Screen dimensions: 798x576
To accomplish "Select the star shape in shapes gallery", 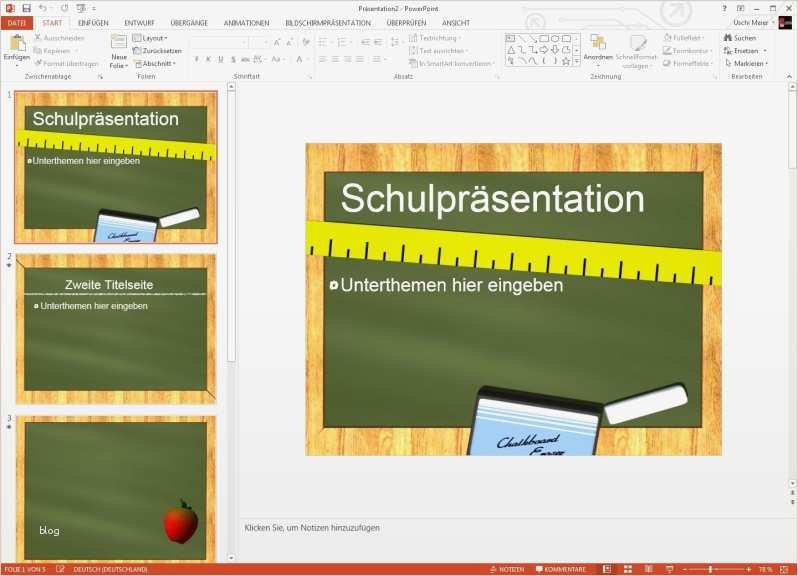I will (566, 61).
